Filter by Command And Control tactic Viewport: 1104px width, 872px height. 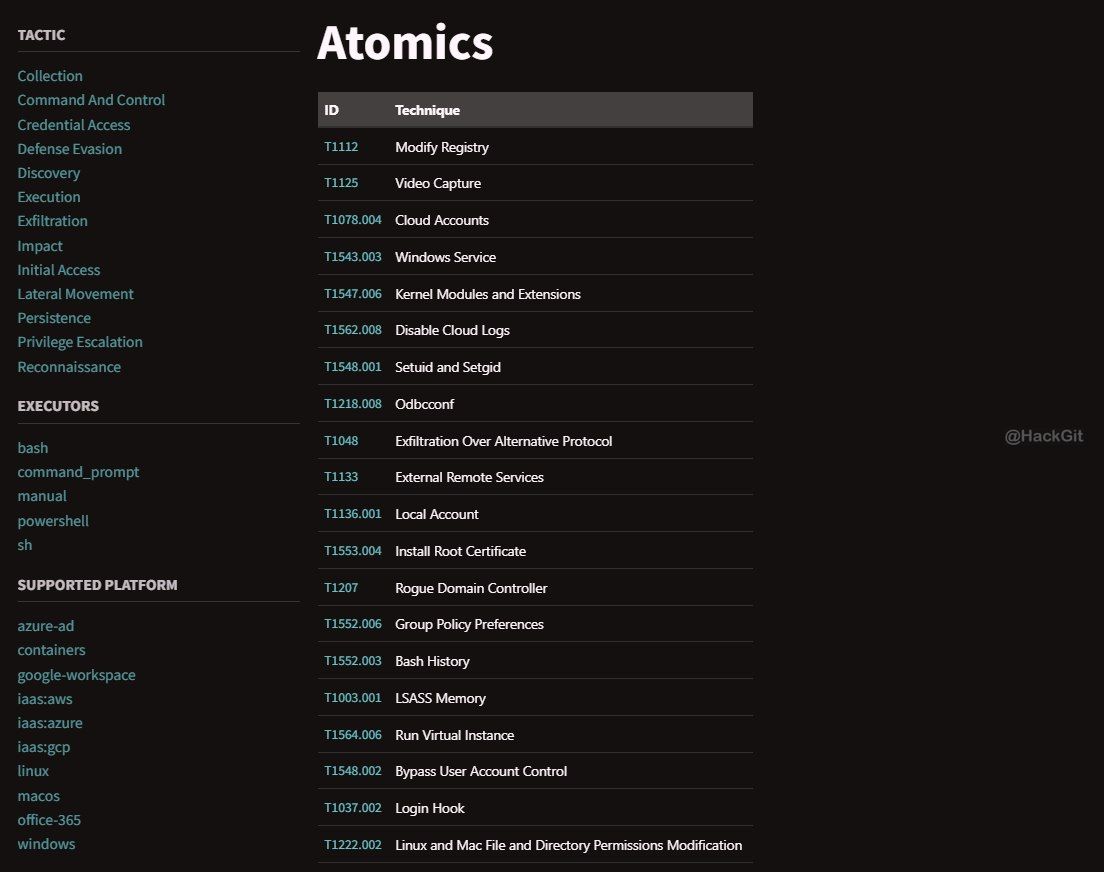tap(91, 100)
